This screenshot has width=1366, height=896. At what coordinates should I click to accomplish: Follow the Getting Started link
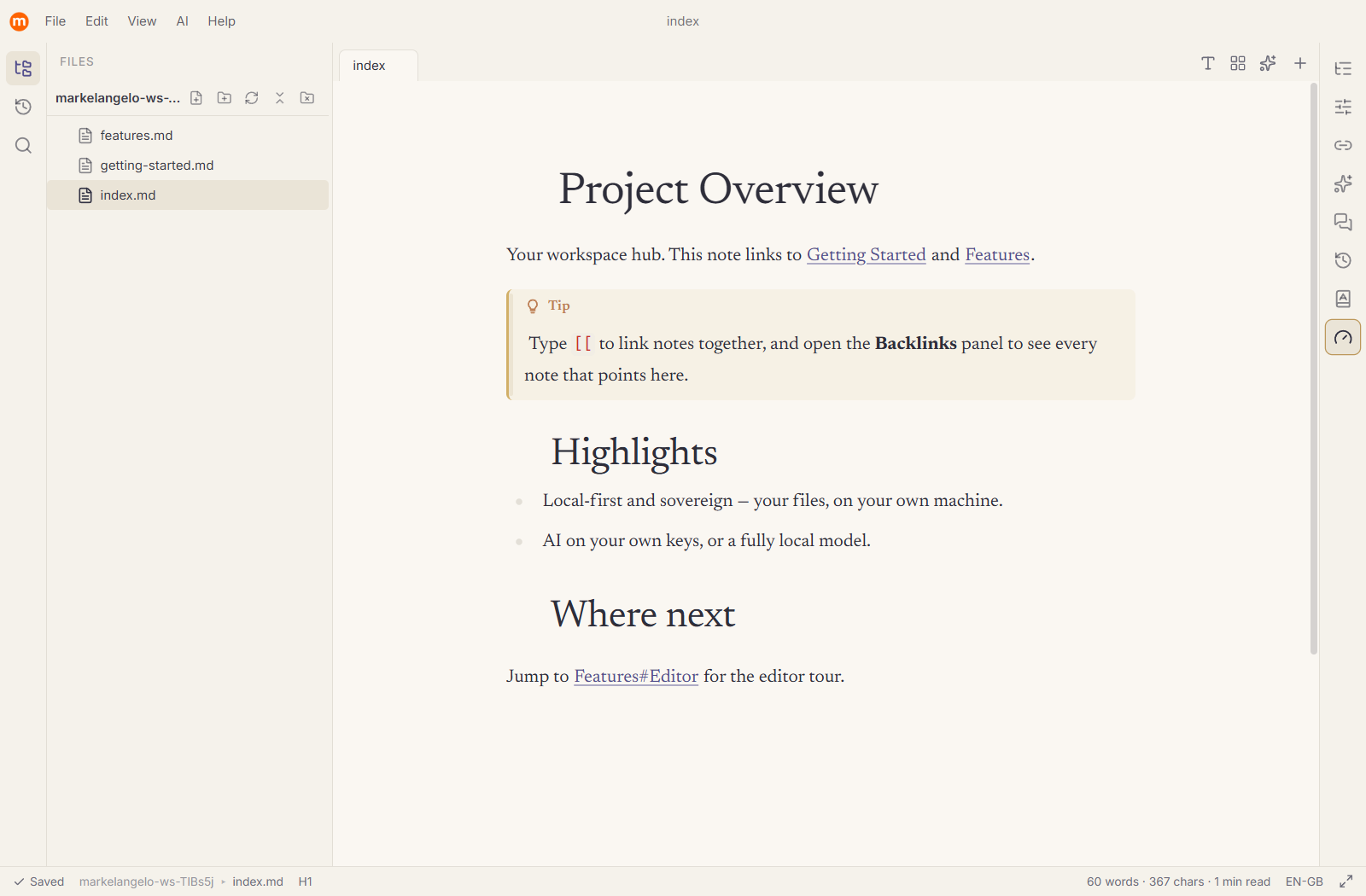(x=867, y=254)
